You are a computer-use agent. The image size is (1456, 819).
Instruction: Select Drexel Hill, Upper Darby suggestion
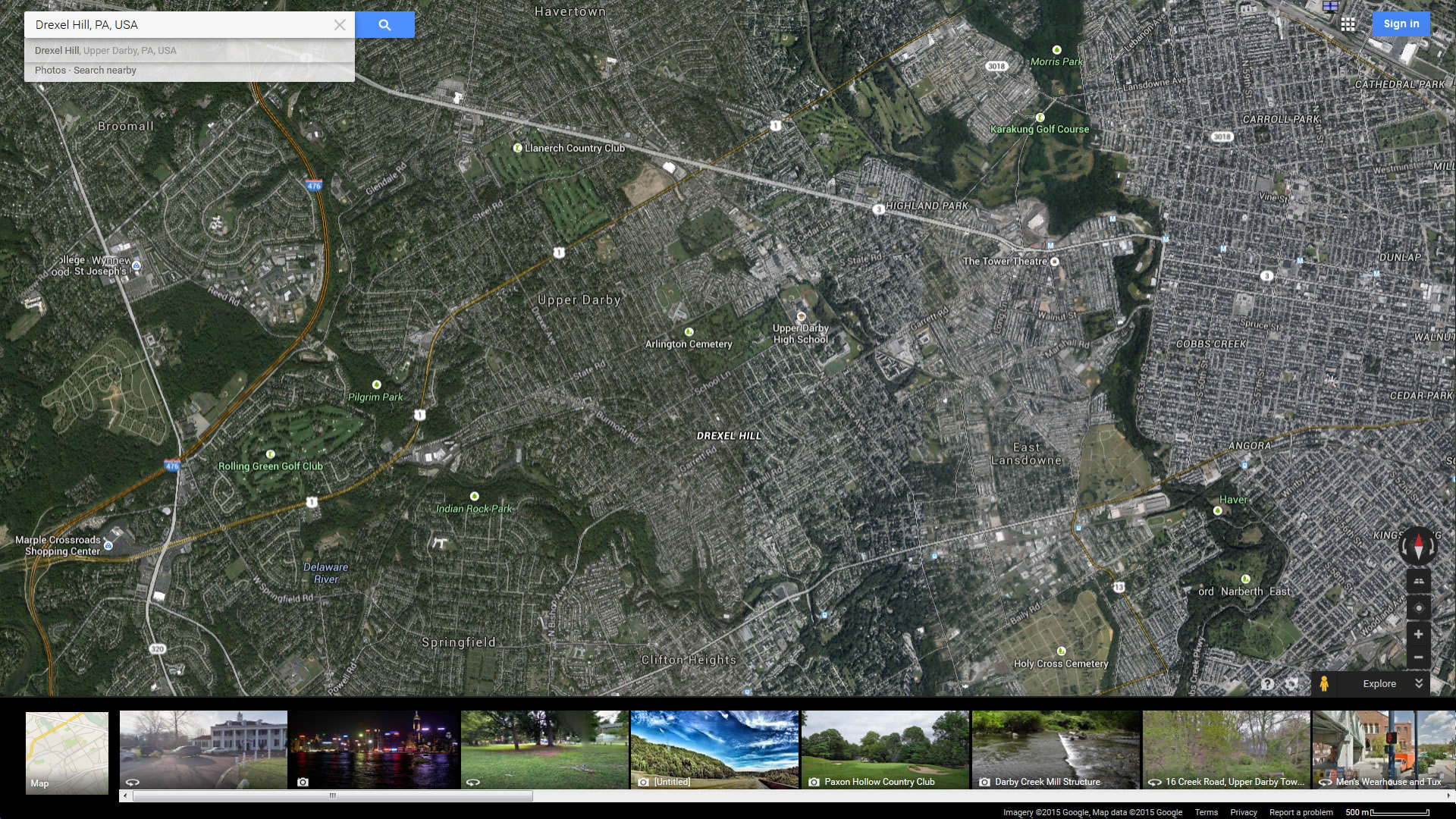coord(105,51)
